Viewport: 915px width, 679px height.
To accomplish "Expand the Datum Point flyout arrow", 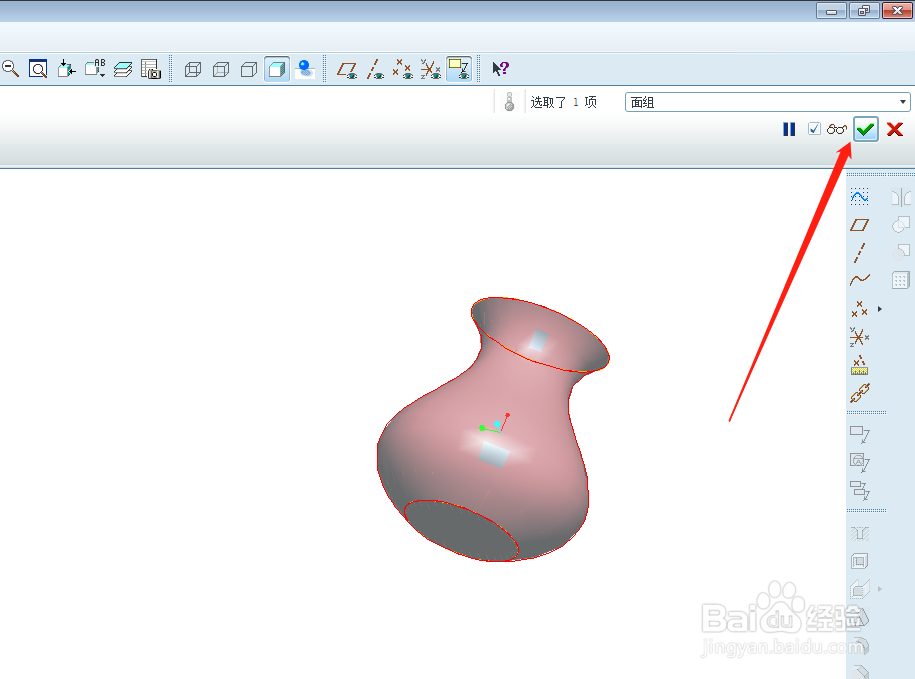I will coord(879,309).
